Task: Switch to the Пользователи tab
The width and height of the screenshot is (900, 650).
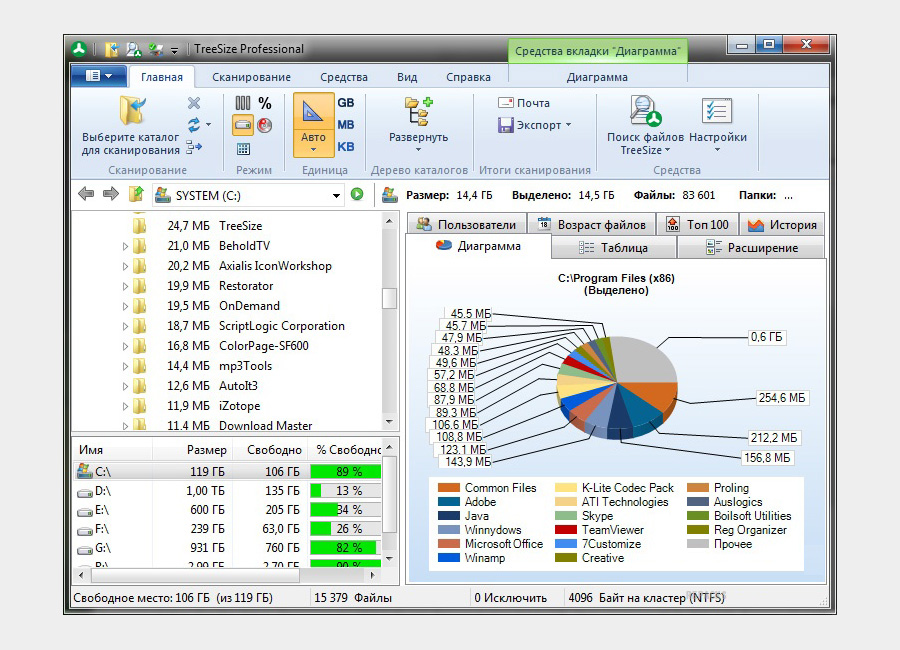Action: click(x=466, y=225)
